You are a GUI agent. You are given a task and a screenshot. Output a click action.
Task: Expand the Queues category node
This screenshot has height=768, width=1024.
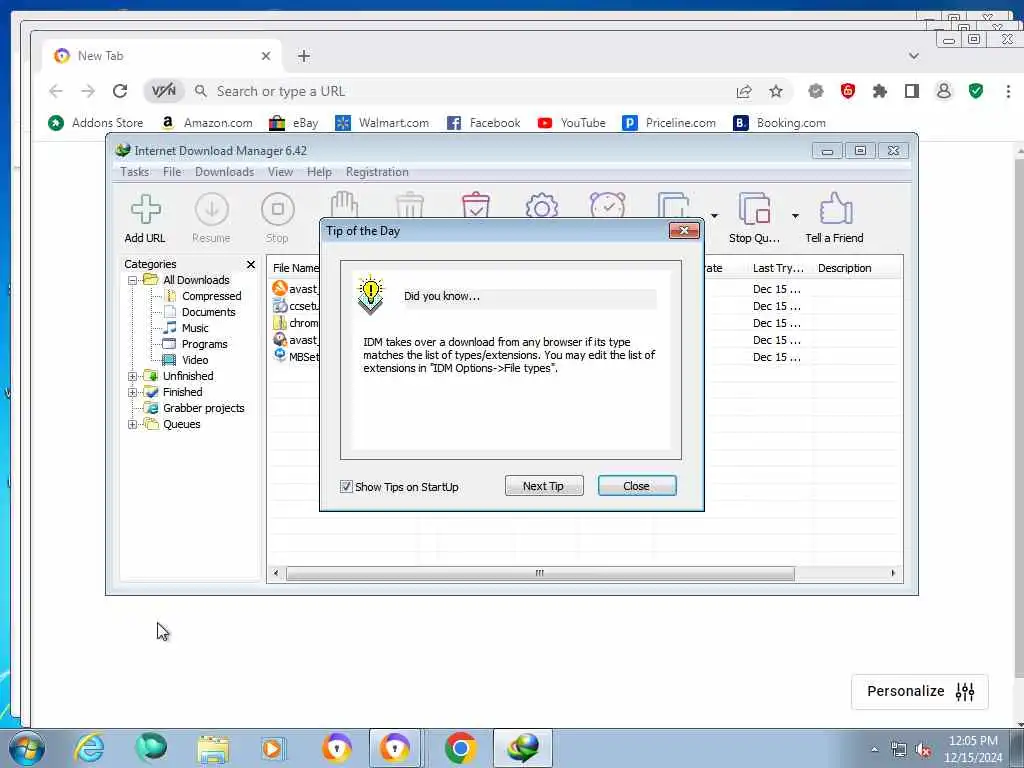tap(133, 424)
